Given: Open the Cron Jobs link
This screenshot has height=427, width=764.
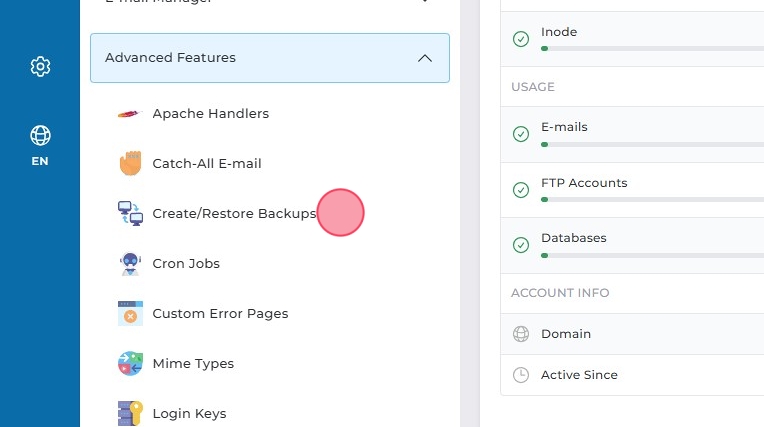Looking at the screenshot, I should point(186,264).
